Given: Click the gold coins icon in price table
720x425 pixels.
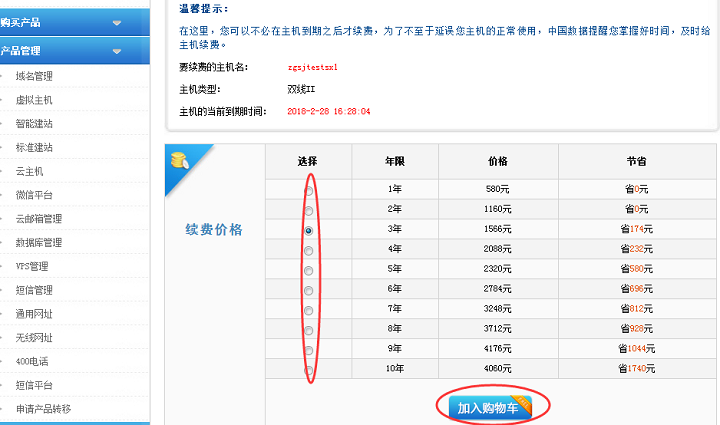Looking at the screenshot, I should pyautogui.click(x=180, y=159).
